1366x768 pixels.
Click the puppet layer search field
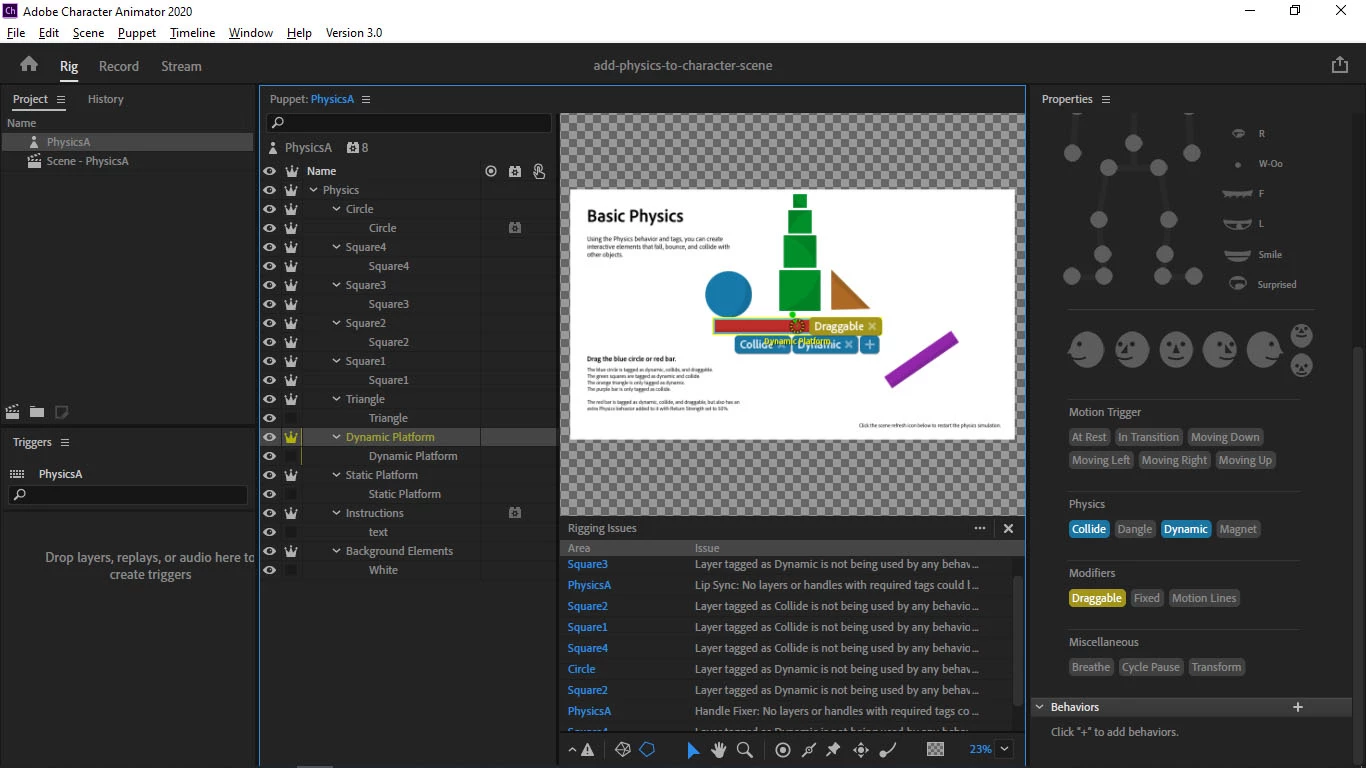(x=409, y=122)
